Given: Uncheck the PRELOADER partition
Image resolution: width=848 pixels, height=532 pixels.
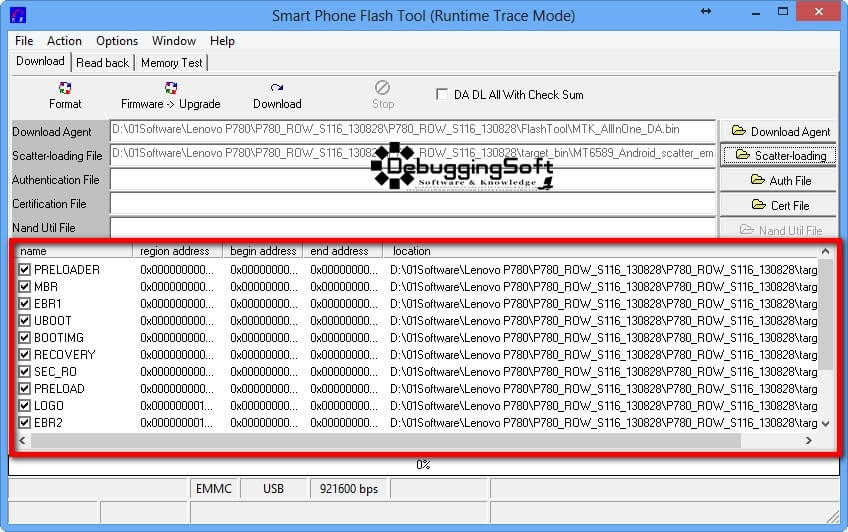Looking at the screenshot, I should coord(25,270).
